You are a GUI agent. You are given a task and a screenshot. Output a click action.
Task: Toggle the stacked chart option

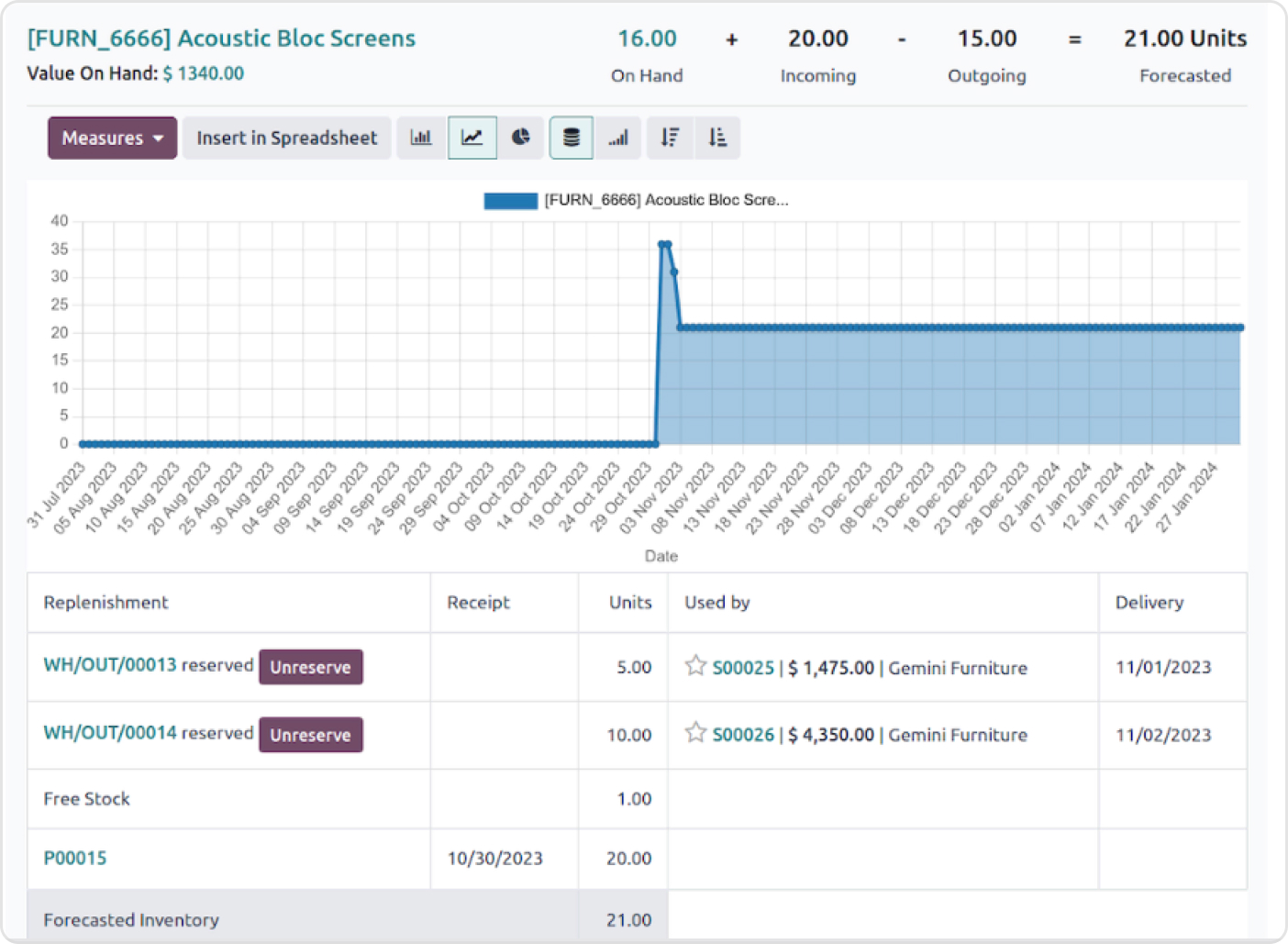[572, 138]
